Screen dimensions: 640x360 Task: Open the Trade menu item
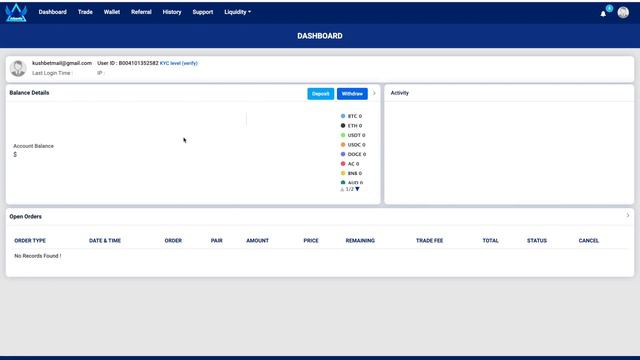[85, 12]
